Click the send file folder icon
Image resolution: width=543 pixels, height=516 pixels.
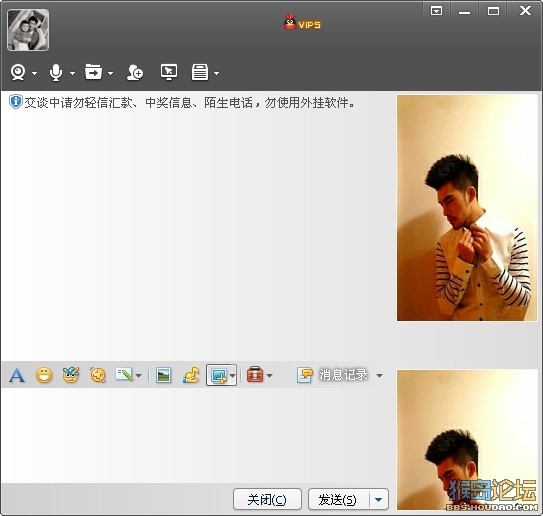[x=94, y=72]
